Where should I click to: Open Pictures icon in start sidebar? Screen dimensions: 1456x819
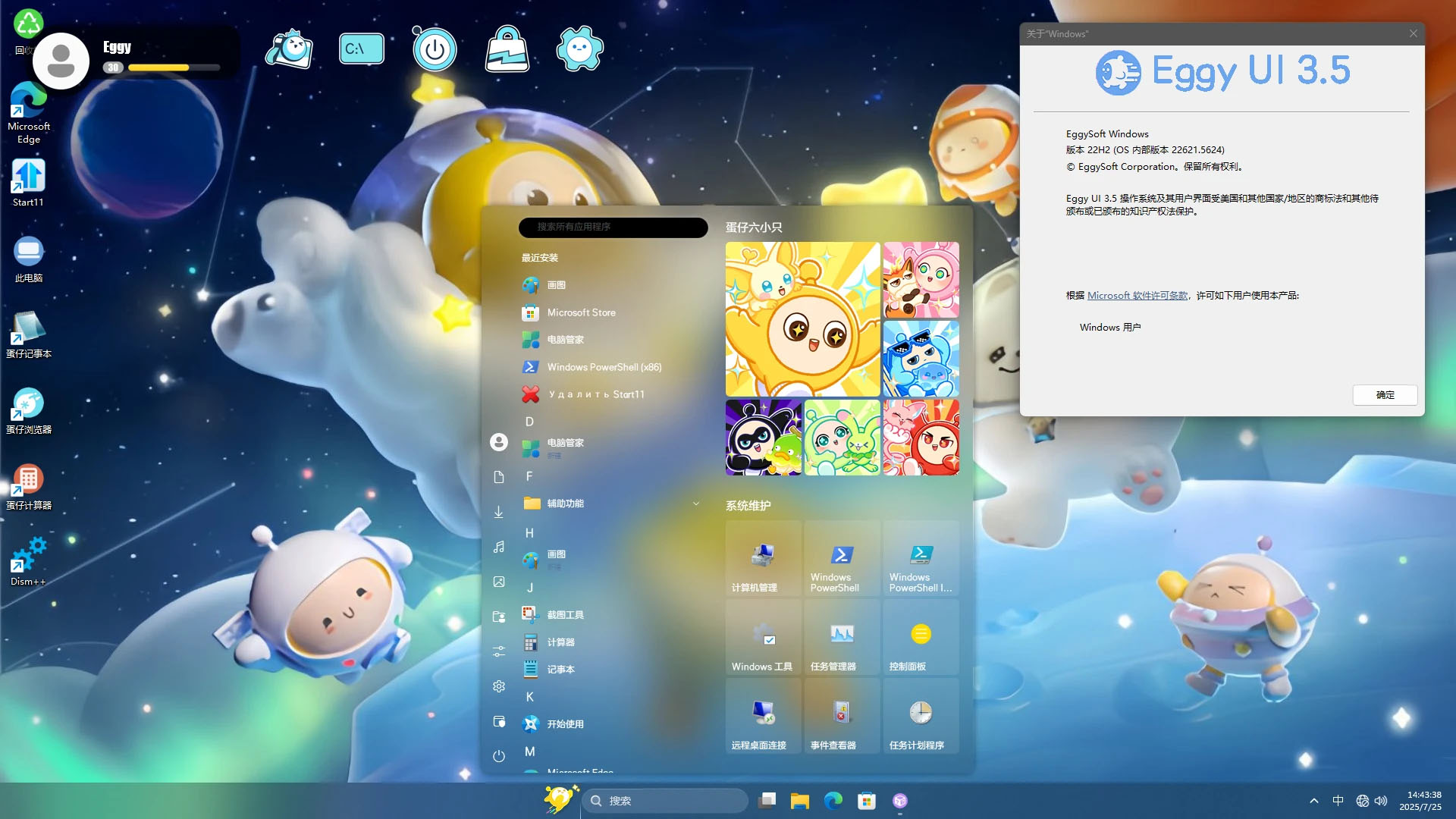click(x=499, y=582)
